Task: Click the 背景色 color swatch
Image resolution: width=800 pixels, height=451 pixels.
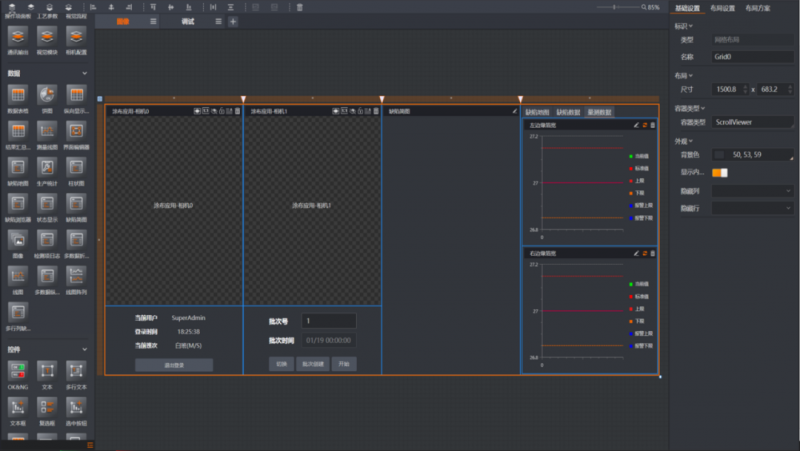Action: pos(719,155)
